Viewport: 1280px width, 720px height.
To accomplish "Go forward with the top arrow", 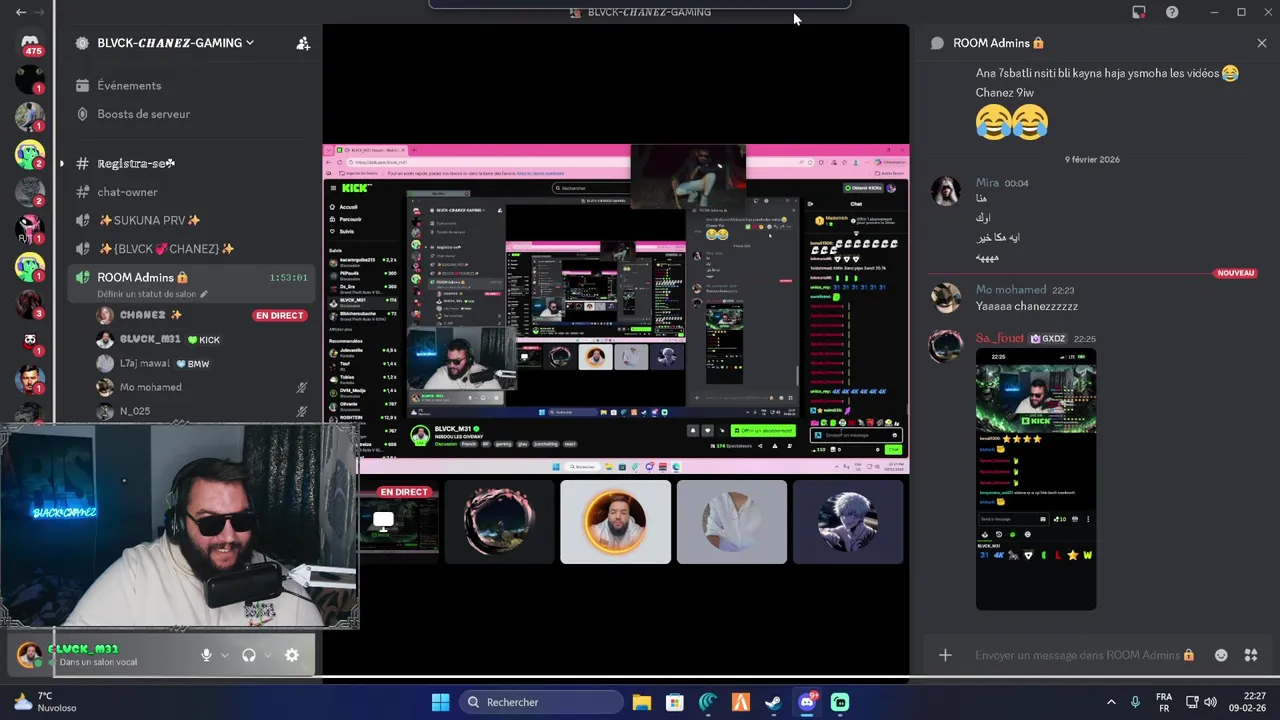I will pos(40,12).
